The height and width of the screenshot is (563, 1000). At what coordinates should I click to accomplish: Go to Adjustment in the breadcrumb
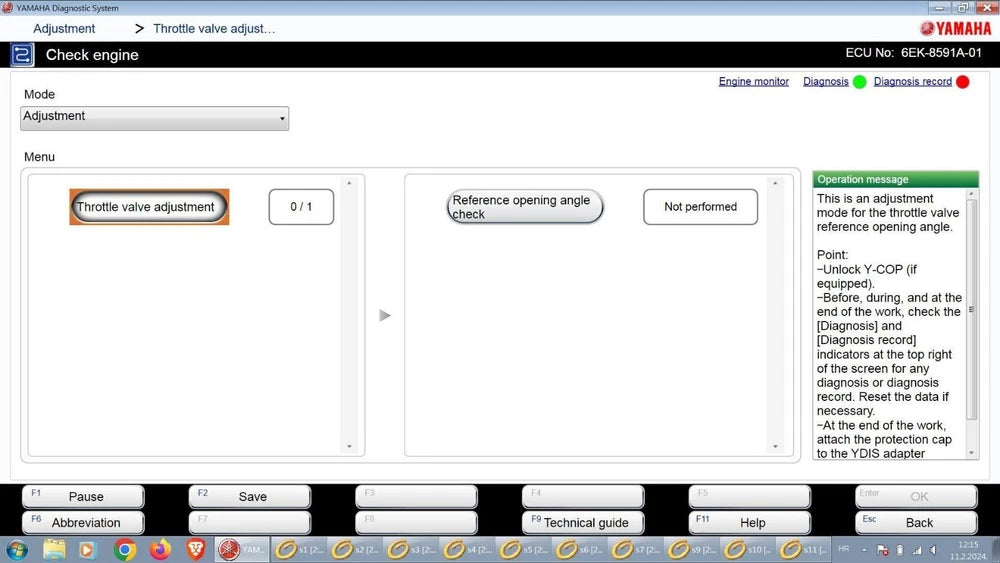click(64, 29)
